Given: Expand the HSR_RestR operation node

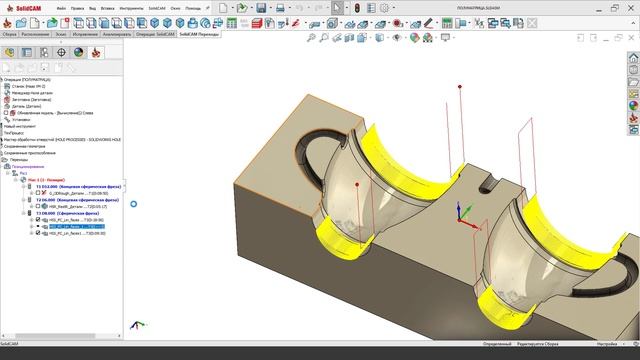Looking at the screenshot, I should coord(31,207).
